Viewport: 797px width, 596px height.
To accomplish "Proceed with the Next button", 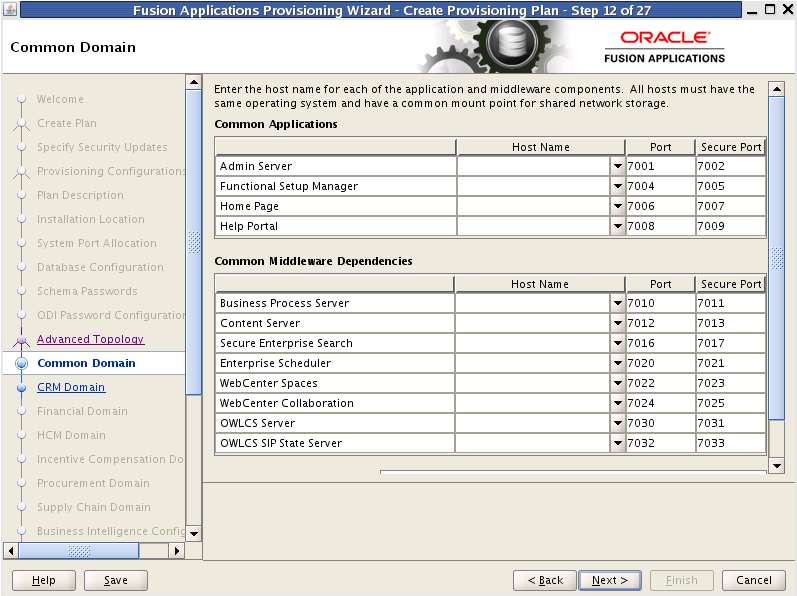I will point(610,580).
